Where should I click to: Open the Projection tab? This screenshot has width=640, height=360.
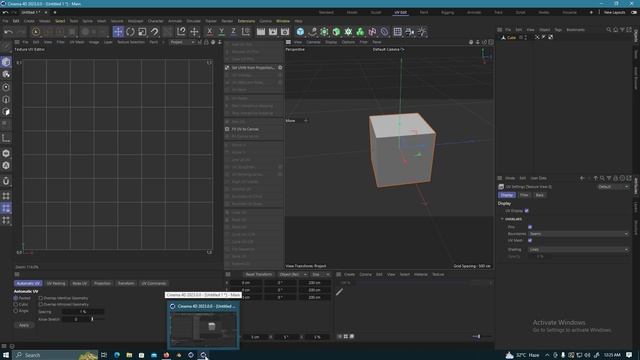102,283
